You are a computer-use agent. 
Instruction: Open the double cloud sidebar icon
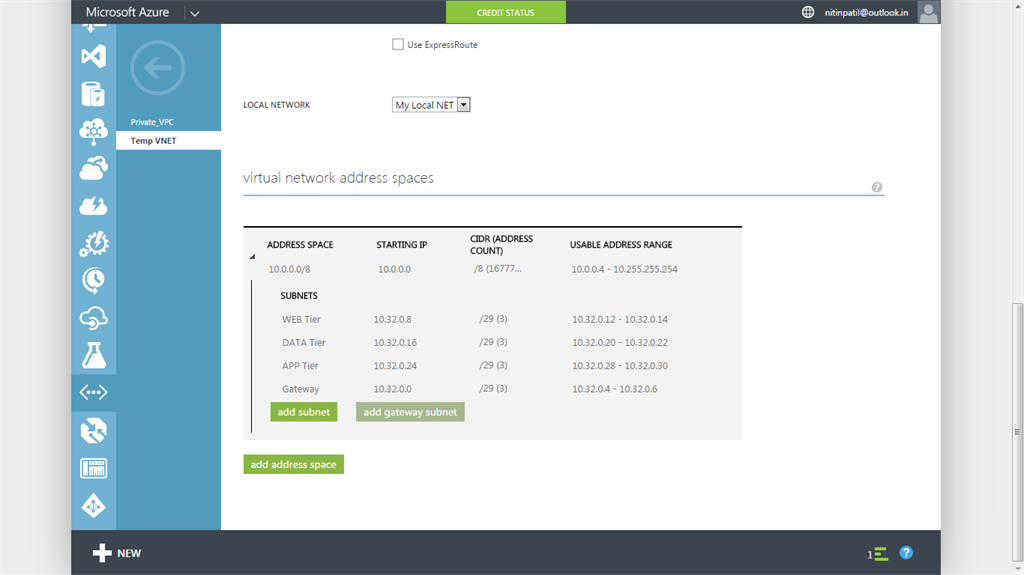point(93,169)
